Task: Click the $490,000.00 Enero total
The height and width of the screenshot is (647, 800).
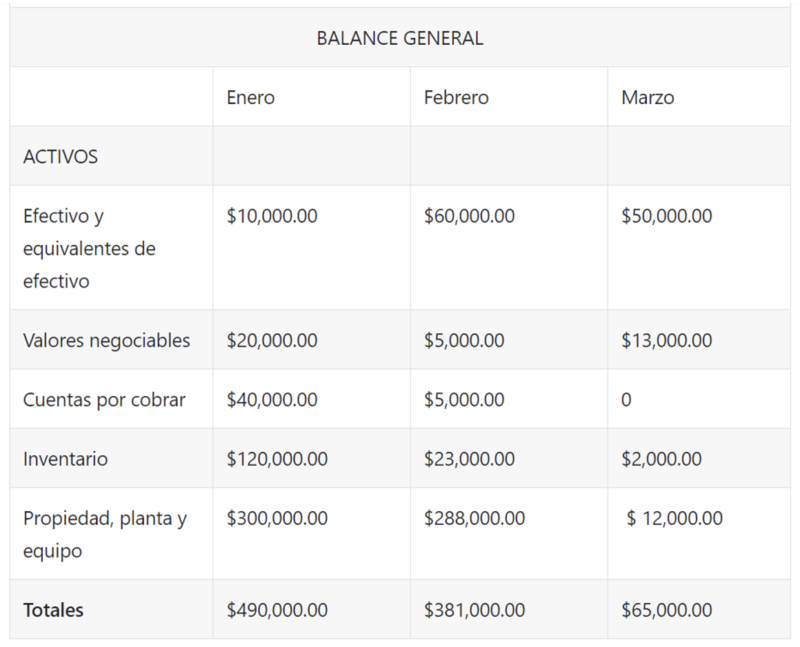Action: 277,610
